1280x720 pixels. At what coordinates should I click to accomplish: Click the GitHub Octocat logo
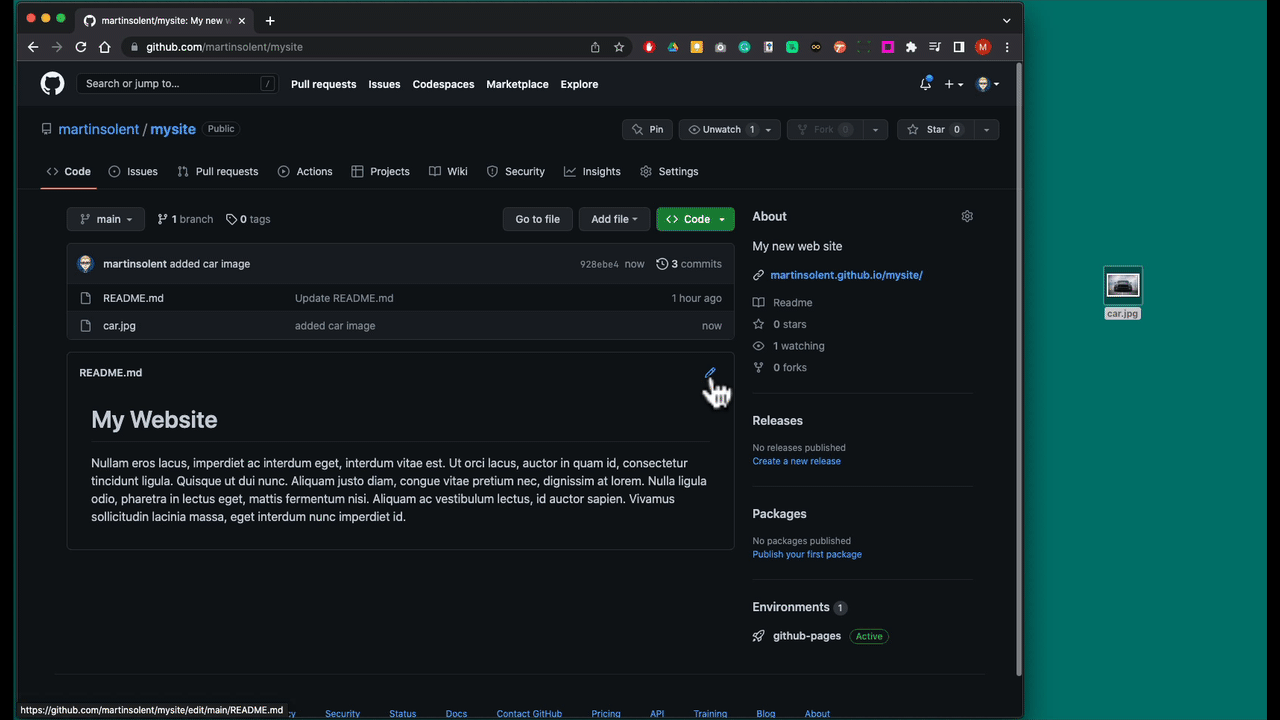tap(52, 84)
